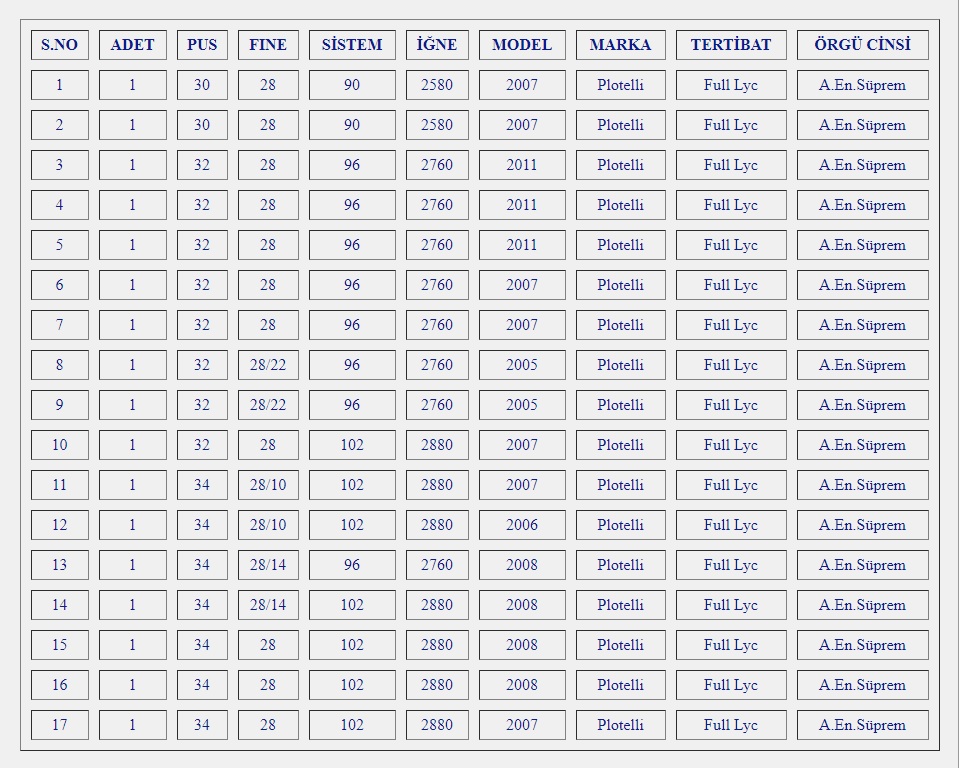Viewport: 960px width, 768px height.
Task: Select the İĞNE column header
Action: point(437,45)
